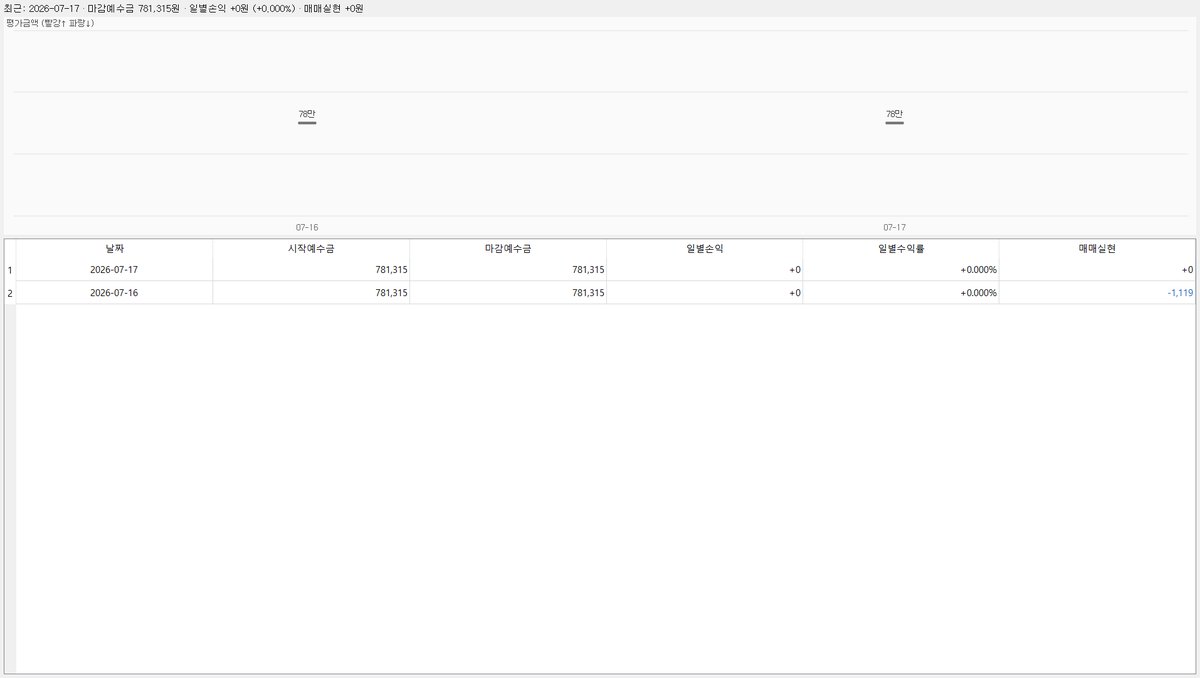The image size is (1200, 678).
Task: Click the 07-16 chart bar marker
Action: 307,123
